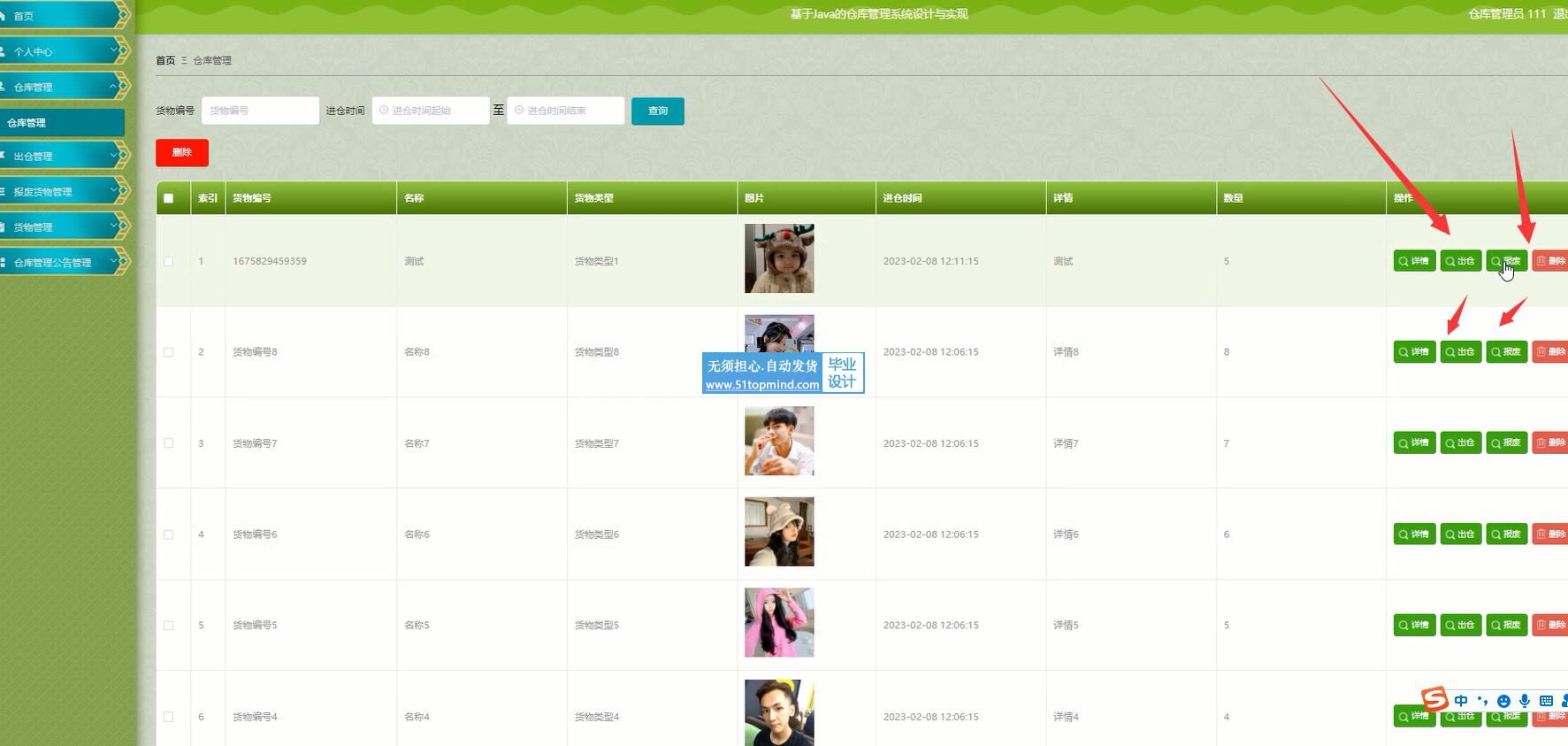The image size is (1568, 746).
Task: Click calendar icon in 进仓时间结束 field
Action: 519,111
